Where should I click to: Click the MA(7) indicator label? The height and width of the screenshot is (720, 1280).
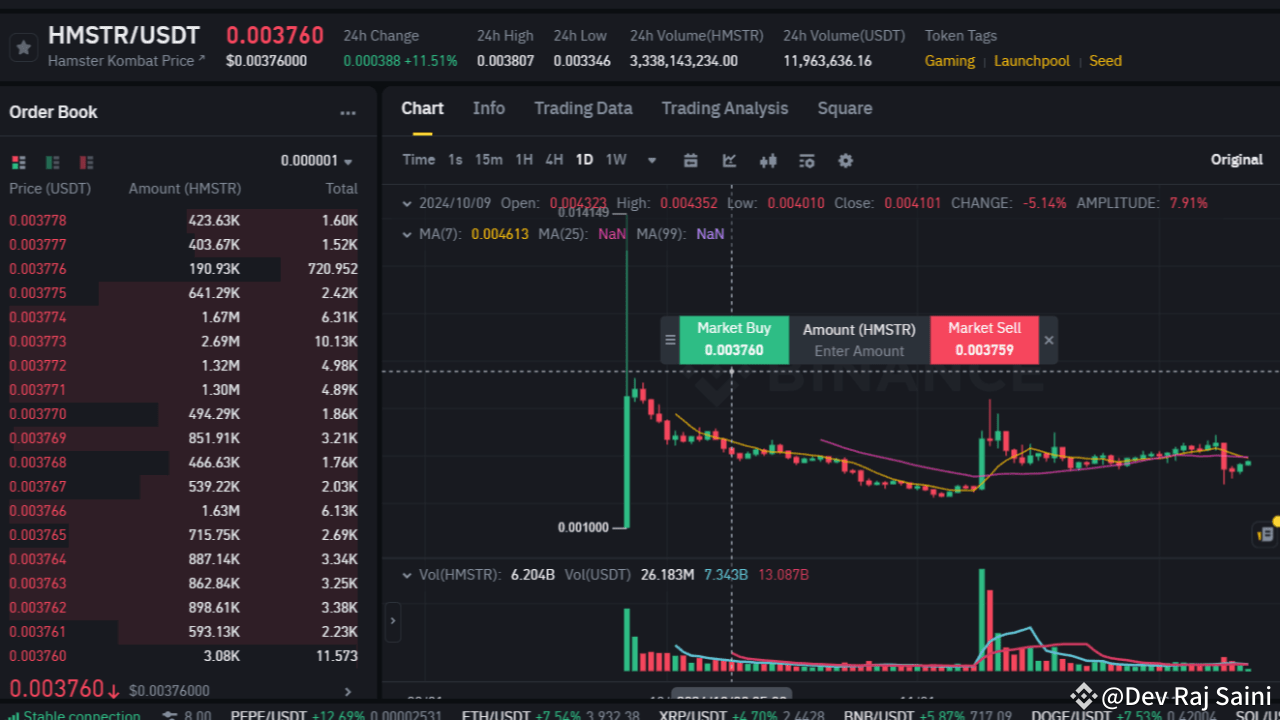(438, 234)
